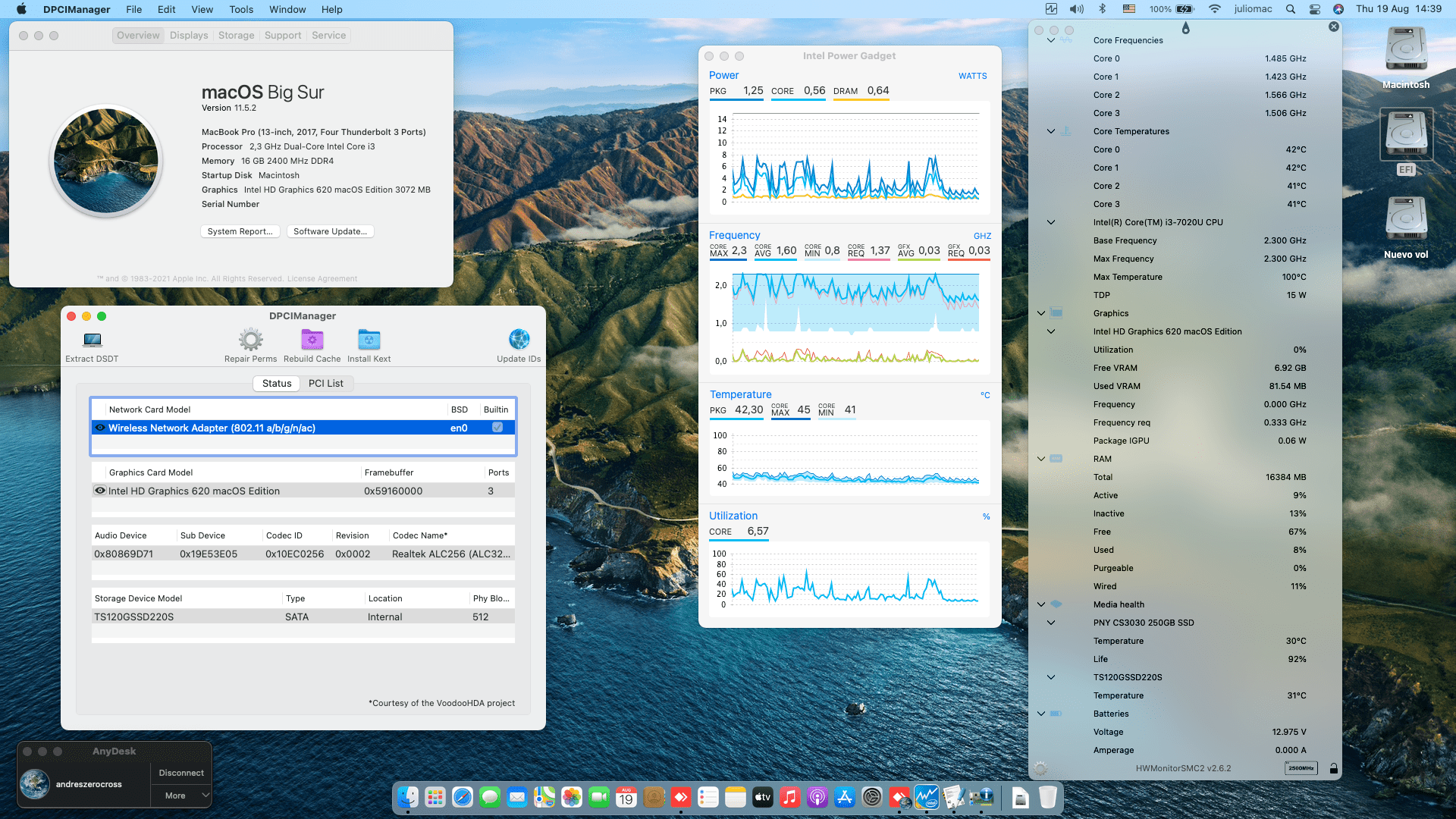Click the WATTS unit label in Power Gadget
The height and width of the screenshot is (819, 1456).
(972, 76)
